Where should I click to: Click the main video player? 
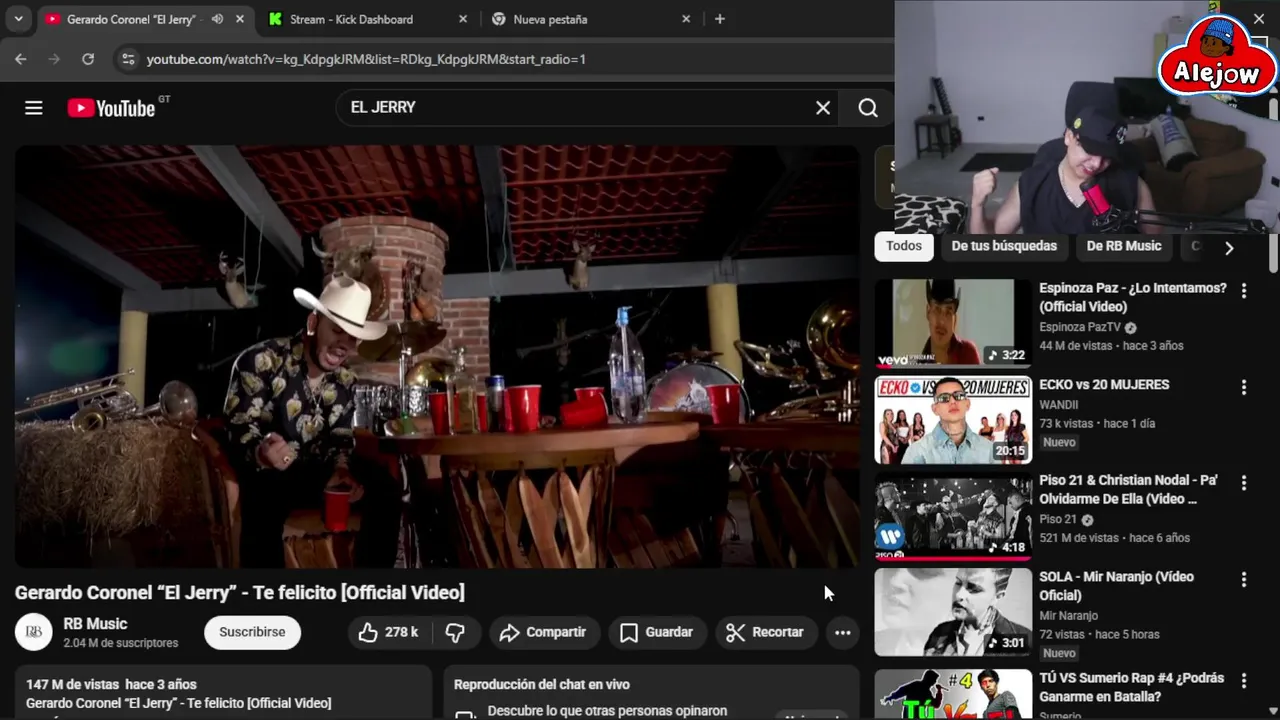(437, 356)
